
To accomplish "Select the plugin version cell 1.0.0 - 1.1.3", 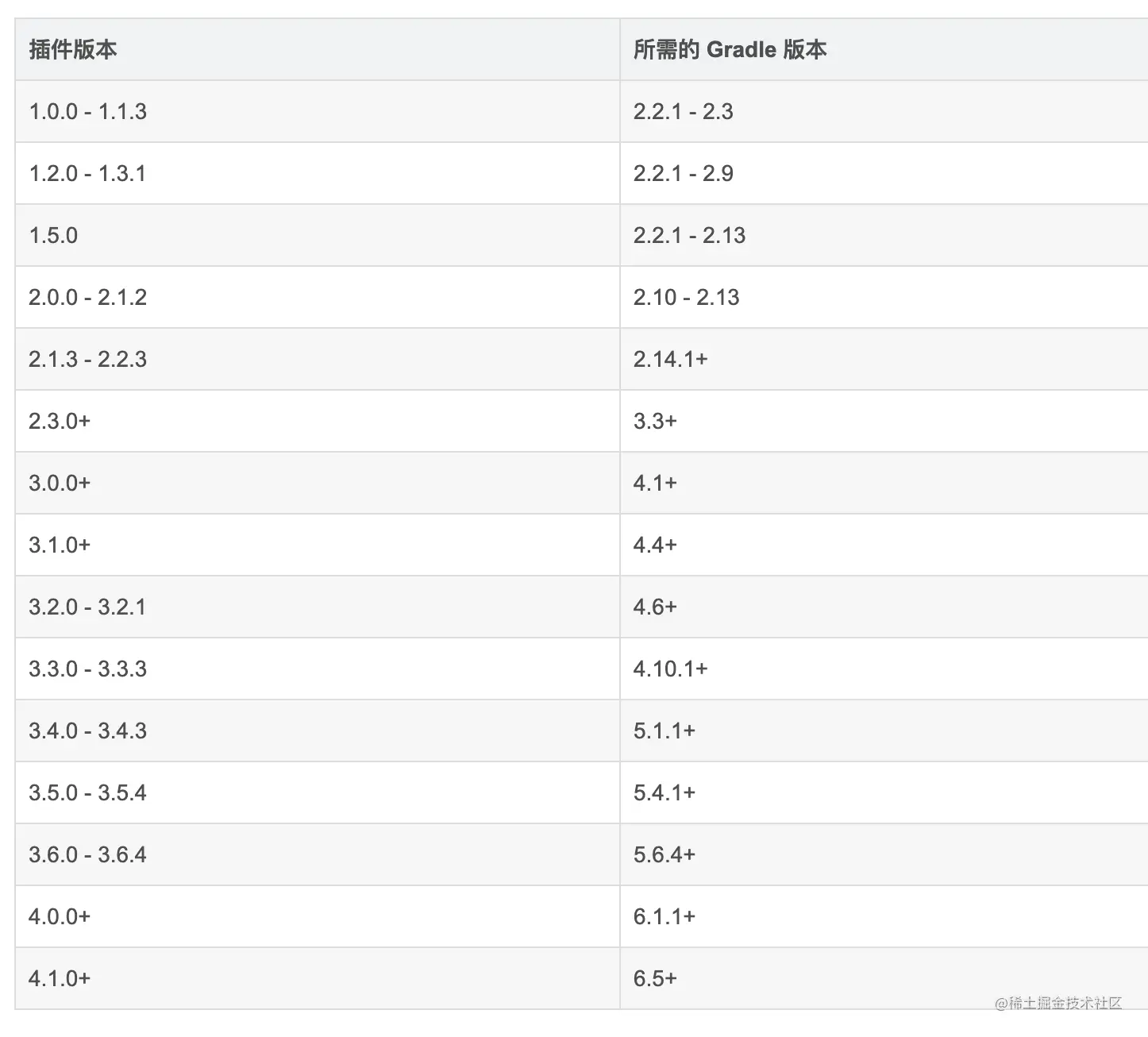I will click(87, 112).
